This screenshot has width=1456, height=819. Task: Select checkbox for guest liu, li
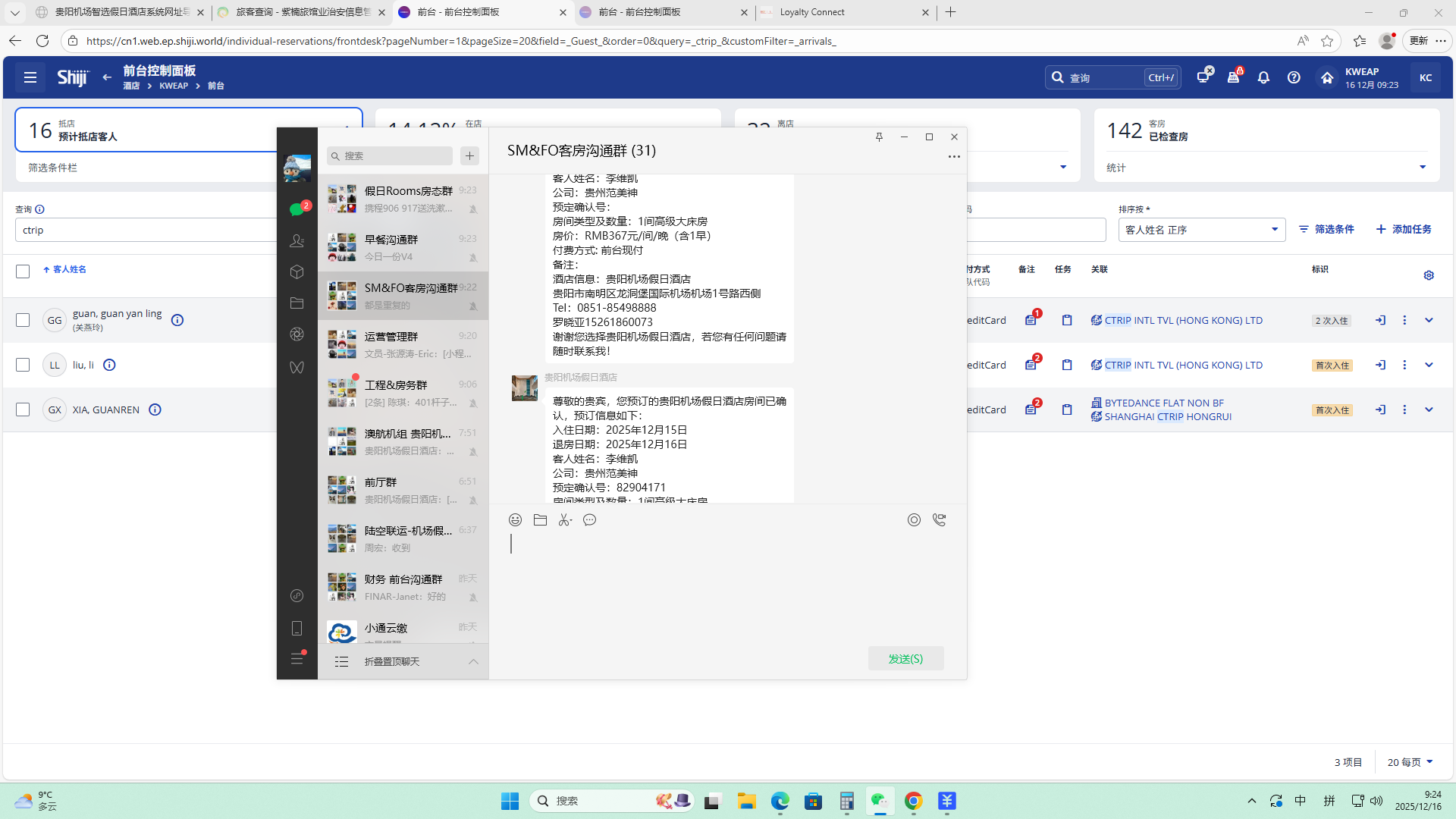23,365
